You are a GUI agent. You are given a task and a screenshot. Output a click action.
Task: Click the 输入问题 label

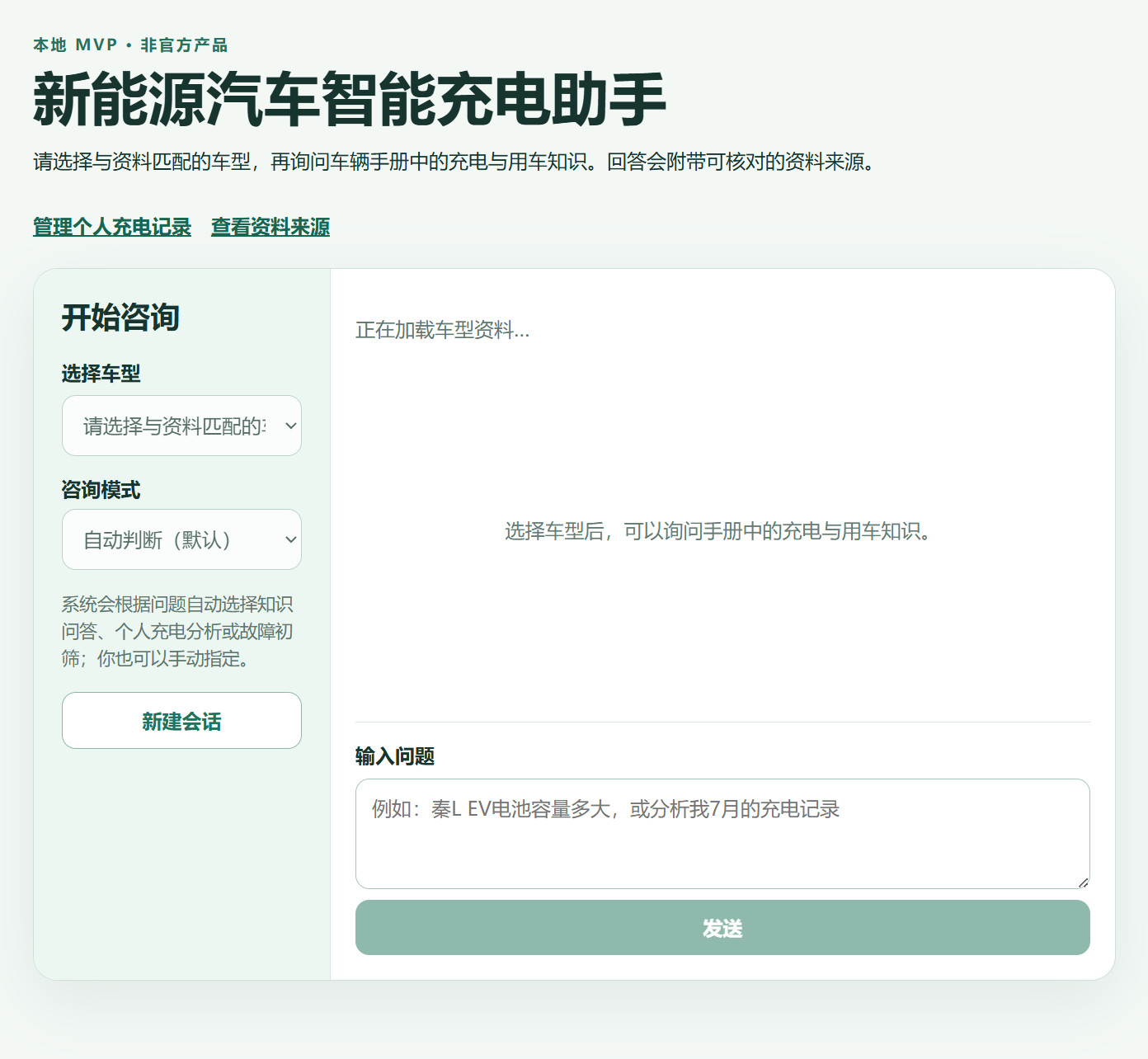394,756
